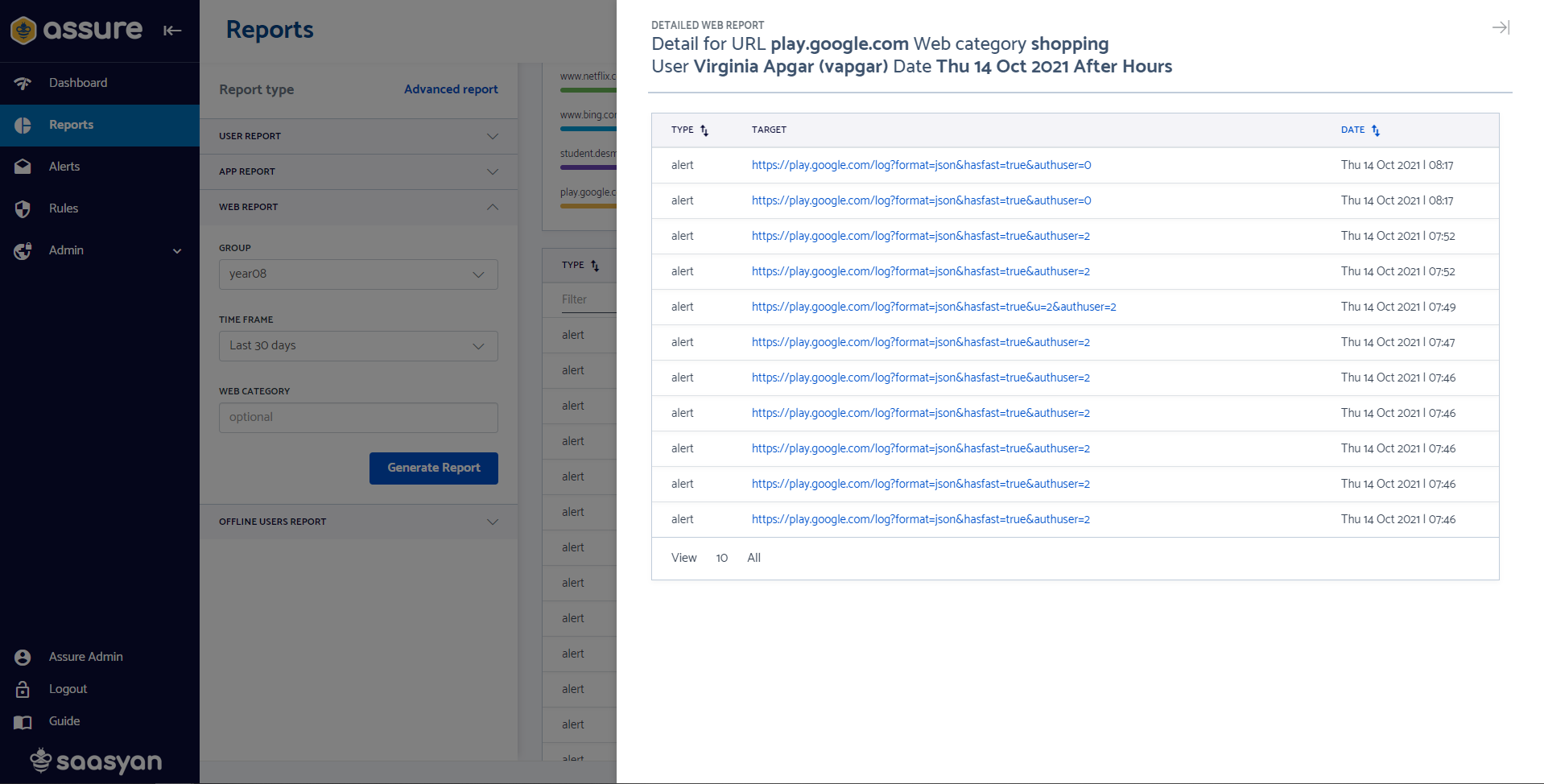Image resolution: width=1544 pixels, height=784 pixels.
Task: Toggle sorting on the DATE column
Action: [1374, 130]
